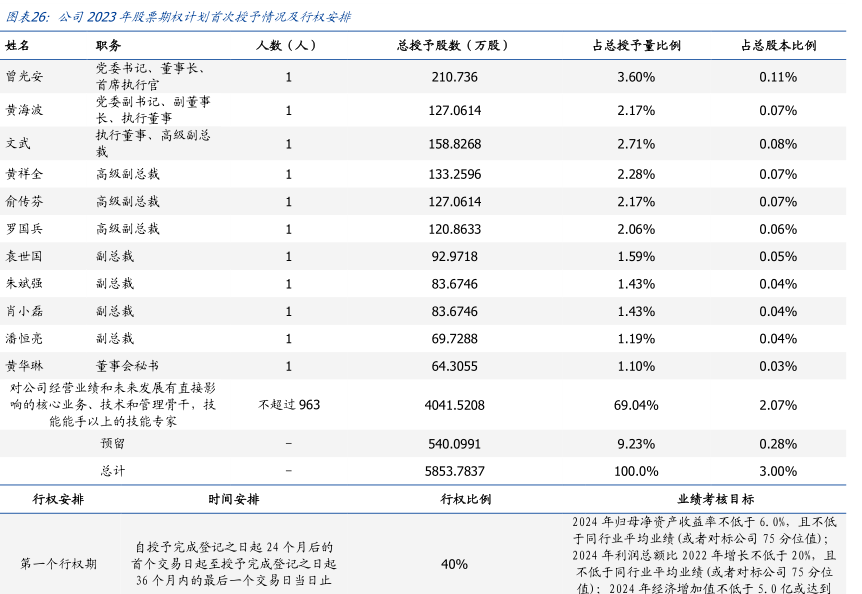
Task: Select the 占总股本比例 column header
Action: coord(778,46)
